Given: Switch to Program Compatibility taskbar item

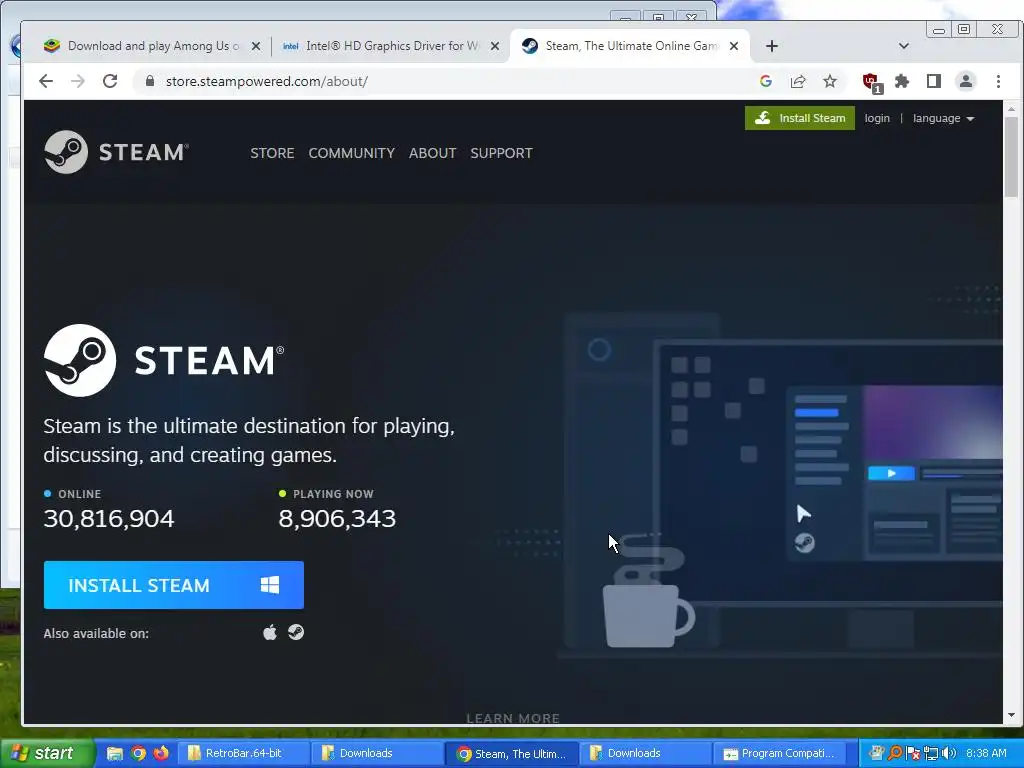Looking at the screenshot, I should (x=780, y=753).
